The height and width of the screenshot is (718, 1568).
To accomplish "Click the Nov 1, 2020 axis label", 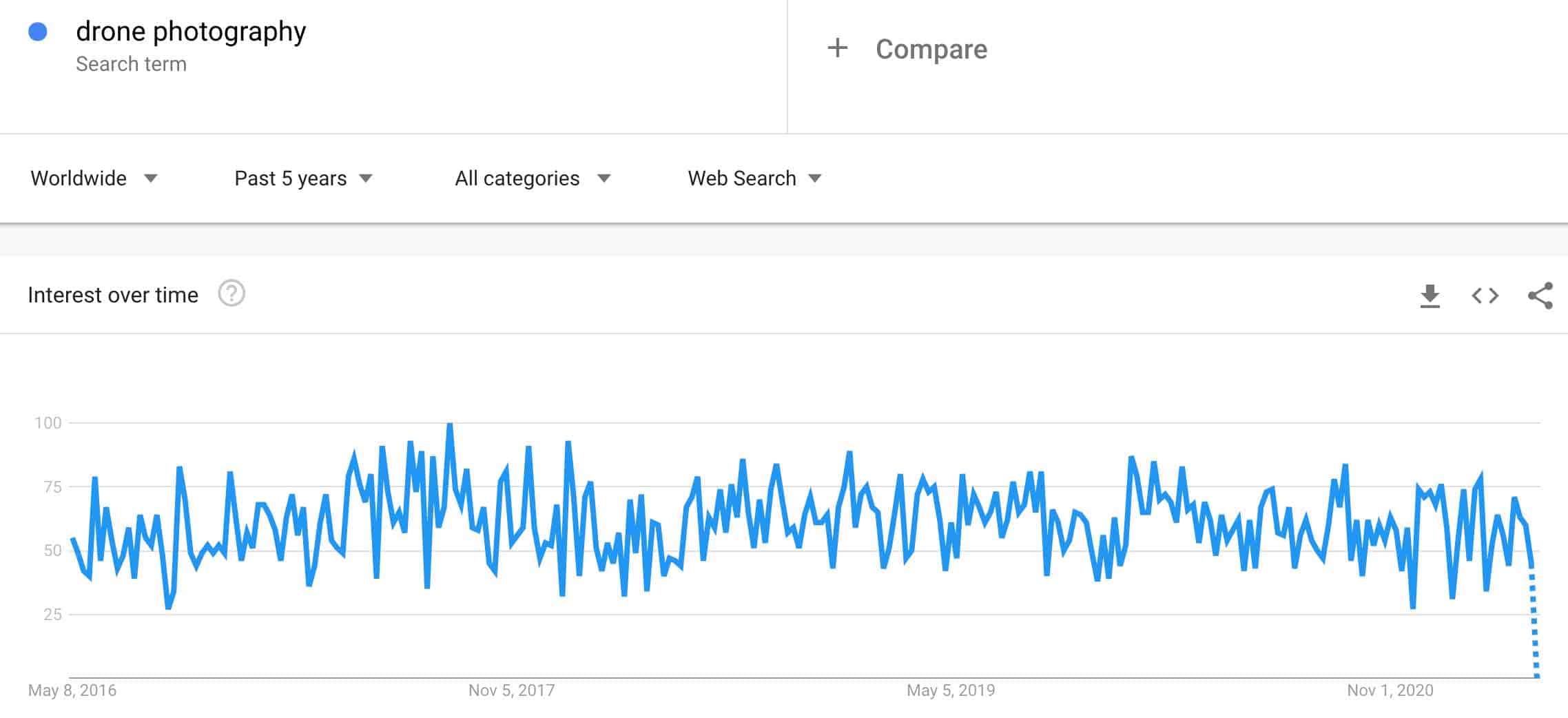I will [1390, 690].
